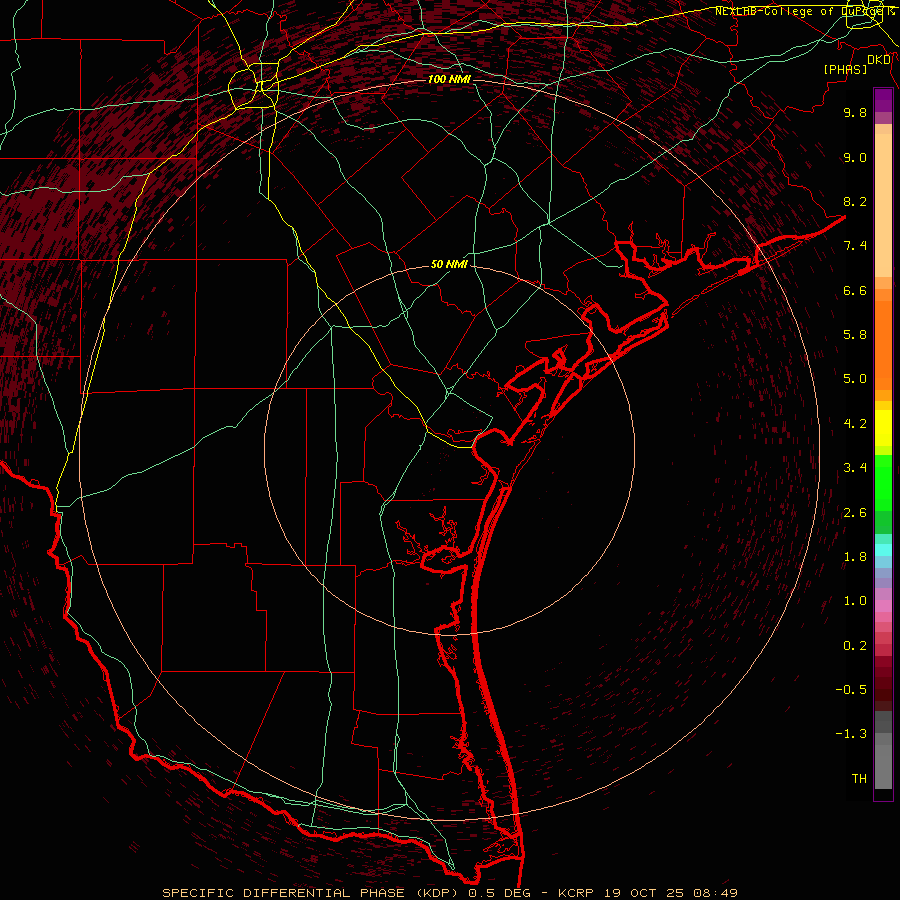Screen dimensions: 900x900
Task: Click the KCRP station identifier in caption
Action: 577,893
